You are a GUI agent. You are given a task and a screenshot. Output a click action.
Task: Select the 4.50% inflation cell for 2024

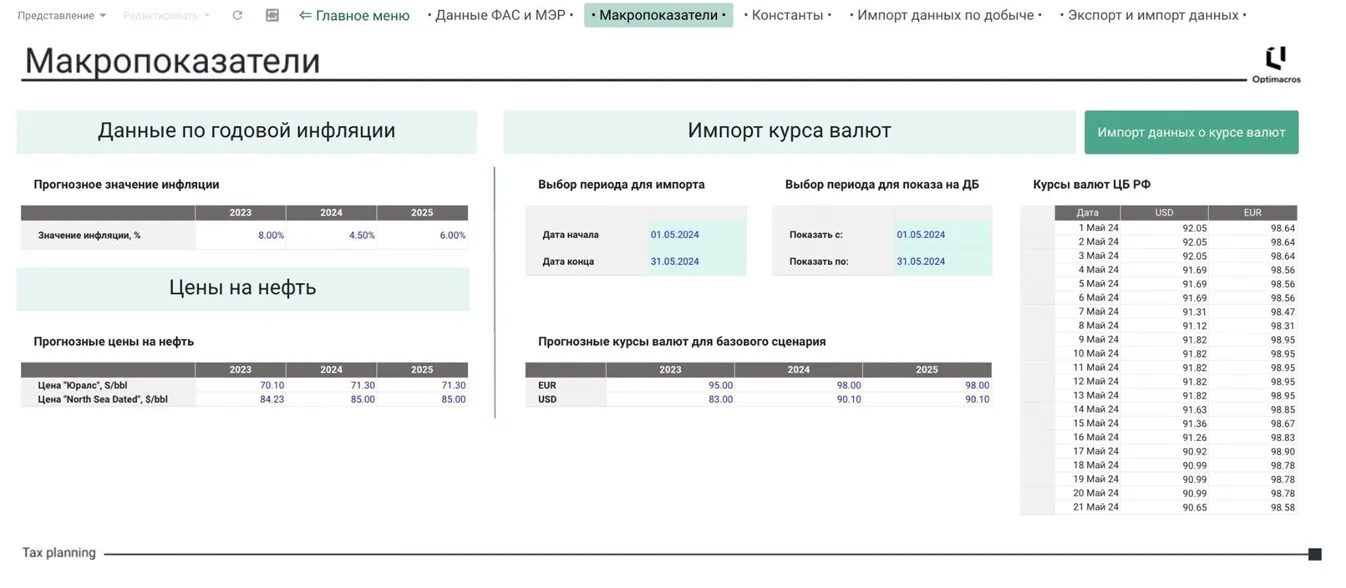click(332, 235)
